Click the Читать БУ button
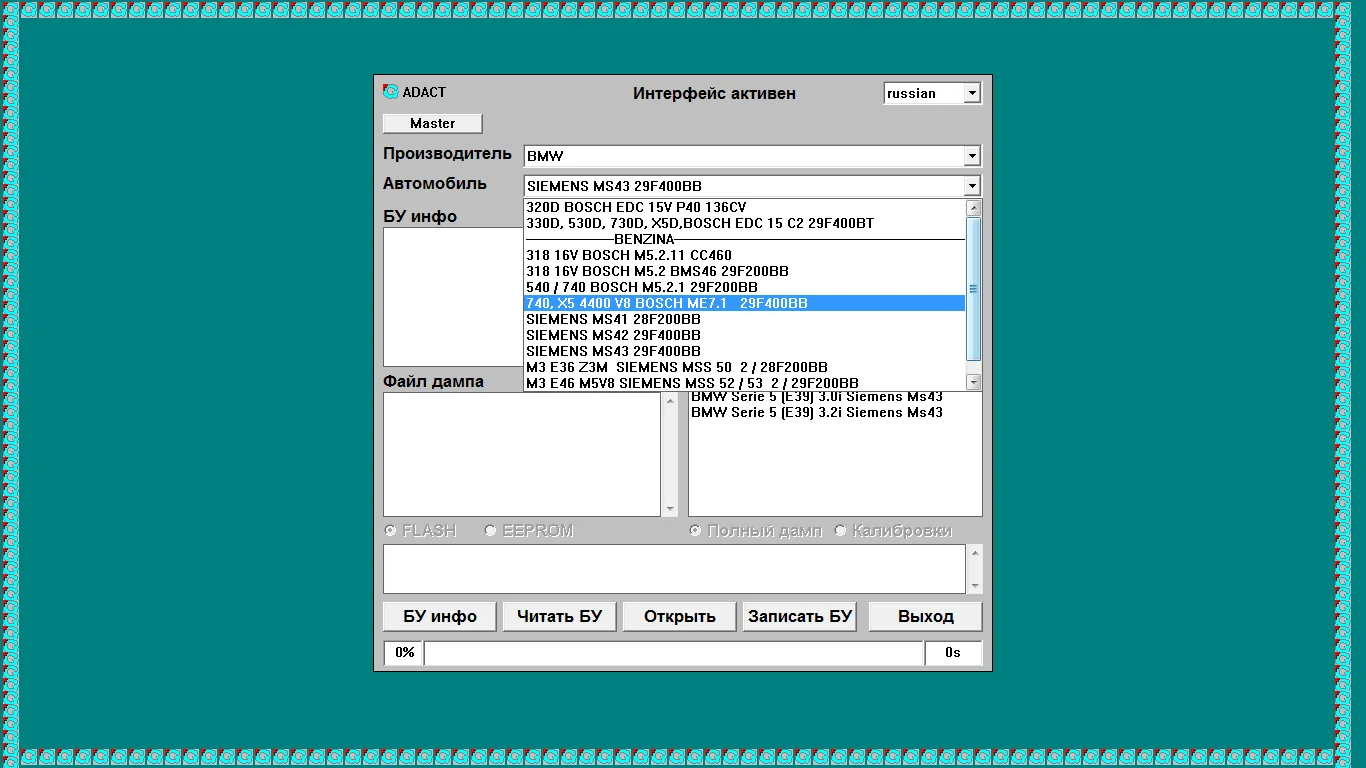Image resolution: width=1366 pixels, height=768 pixels. point(559,616)
